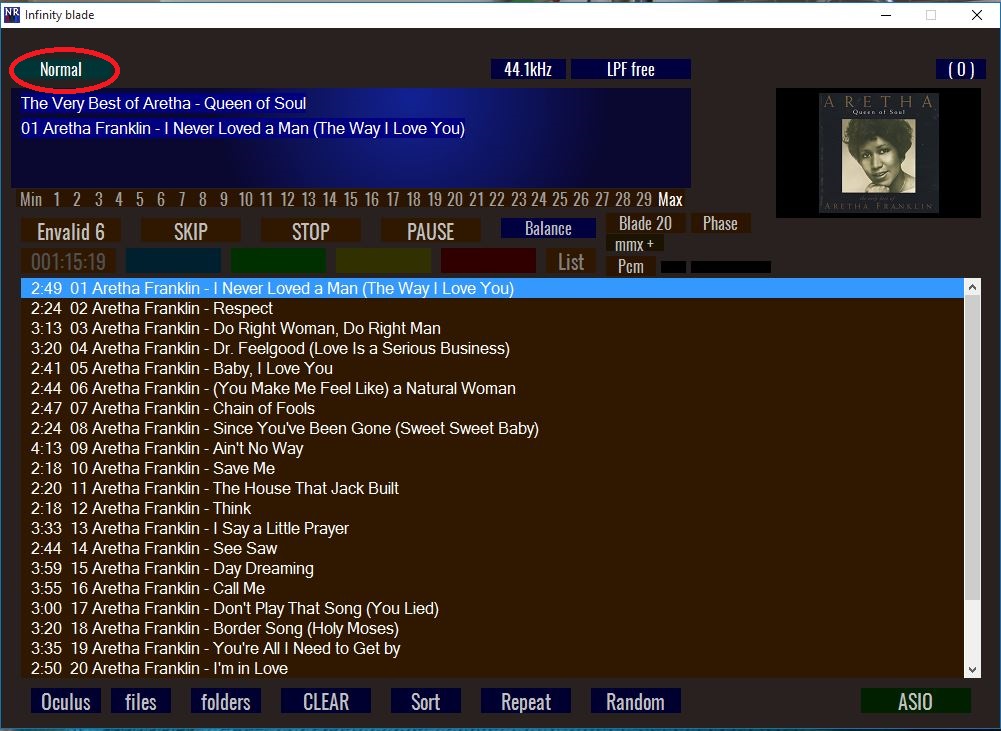
Task: Click the List button
Action: point(571,262)
